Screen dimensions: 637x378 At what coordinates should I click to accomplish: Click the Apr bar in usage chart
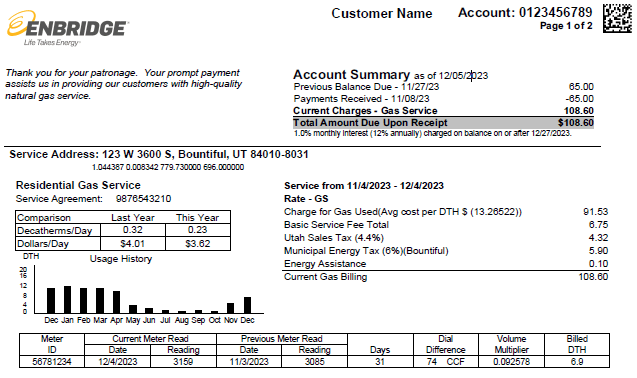coord(117,302)
